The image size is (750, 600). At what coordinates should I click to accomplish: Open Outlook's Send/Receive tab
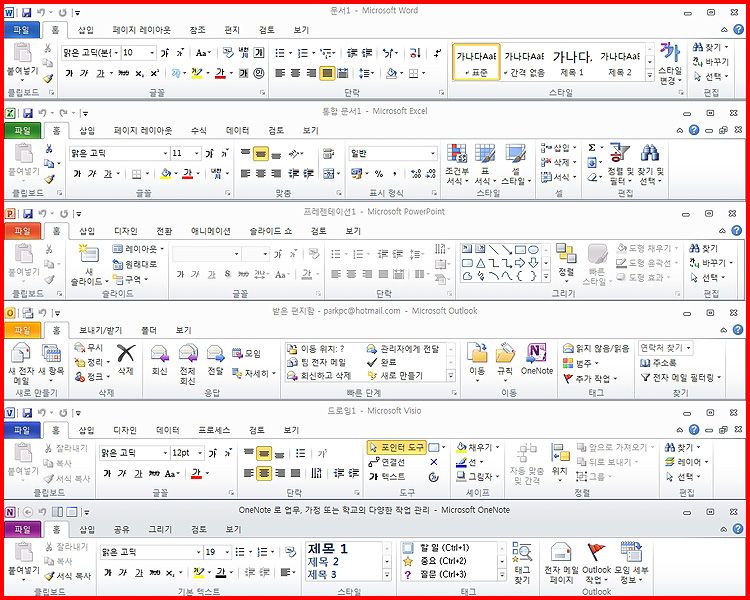tap(100, 330)
